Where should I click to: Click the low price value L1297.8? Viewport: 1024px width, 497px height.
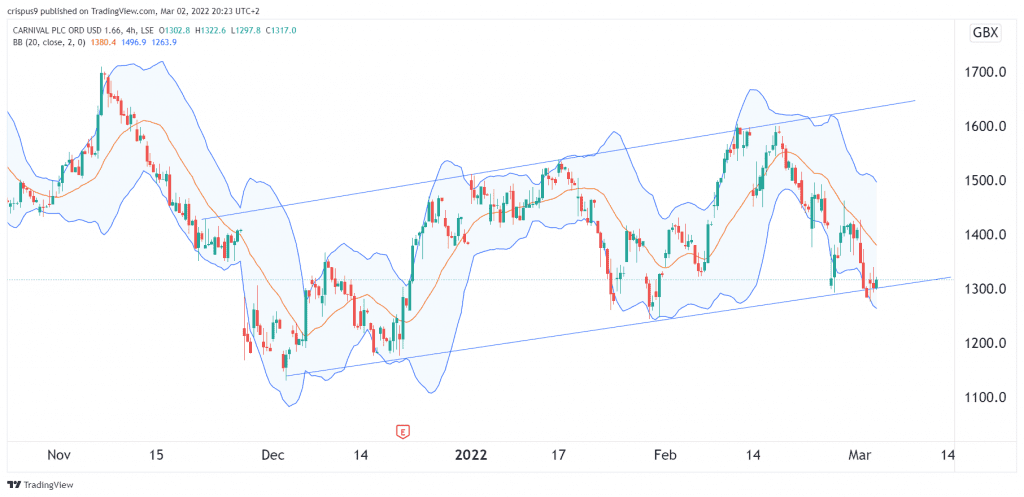246,31
